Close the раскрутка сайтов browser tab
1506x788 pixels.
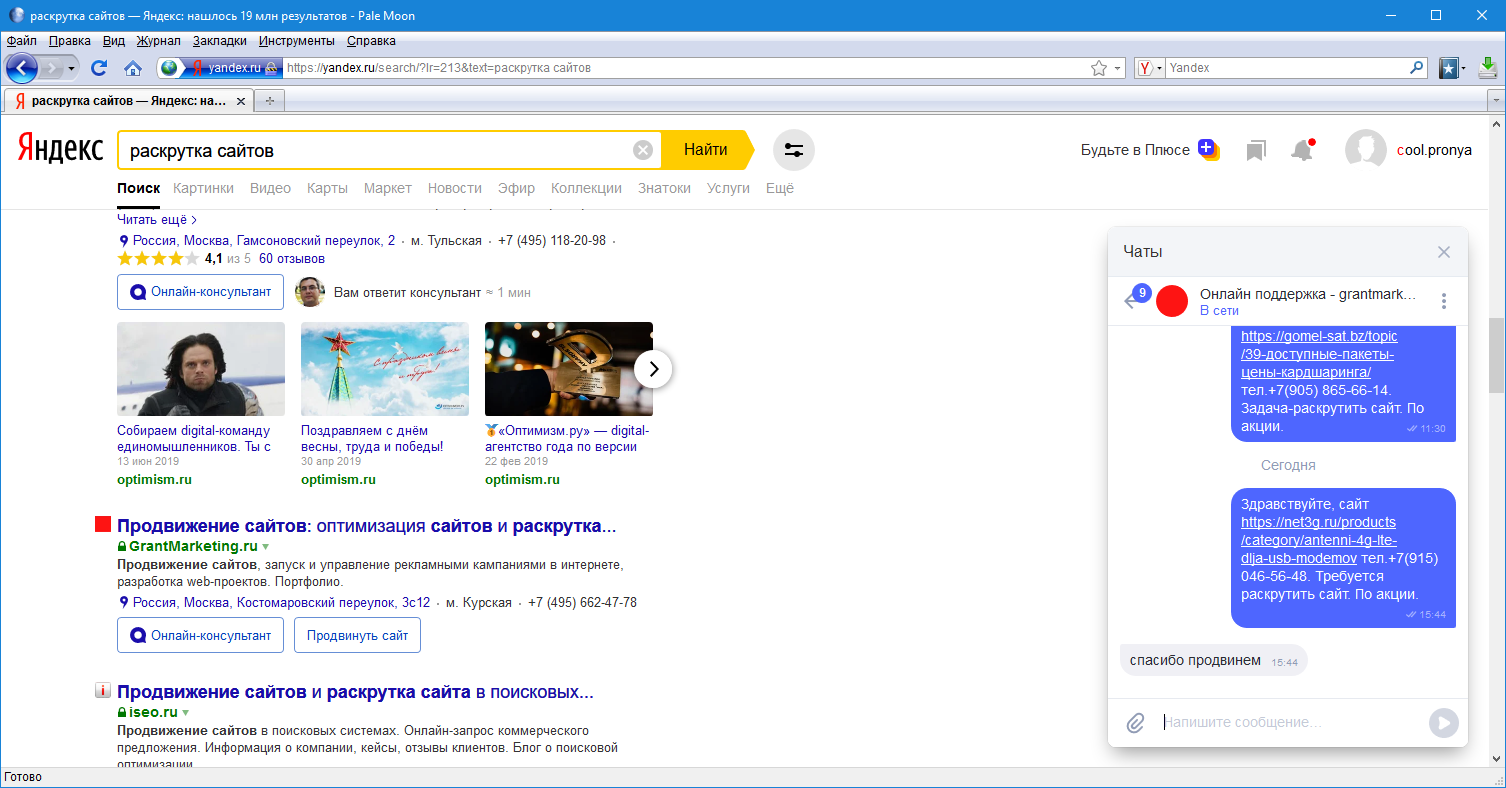click(x=240, y=101)
